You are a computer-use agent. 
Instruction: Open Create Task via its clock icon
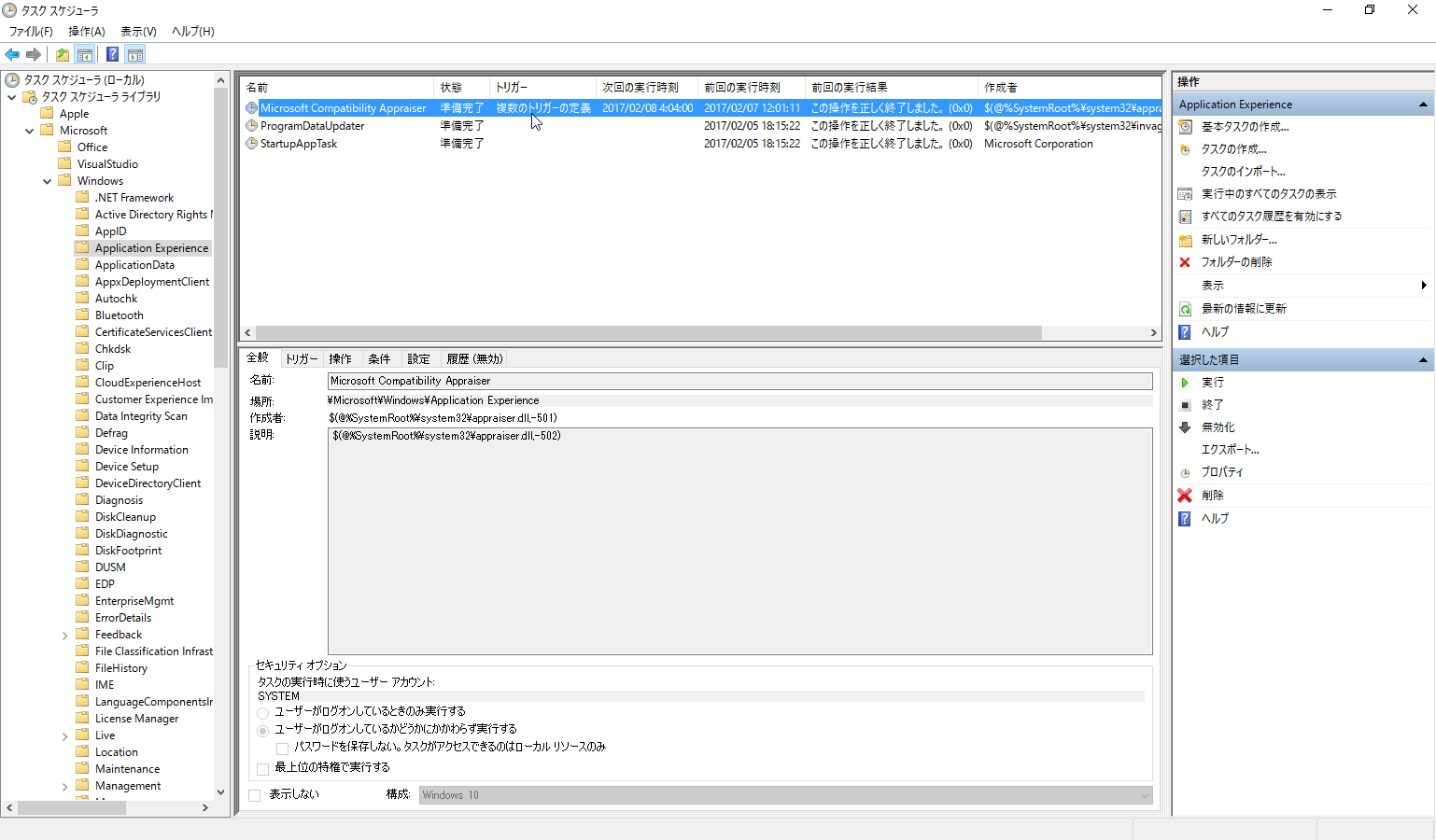click(1184, 148)
